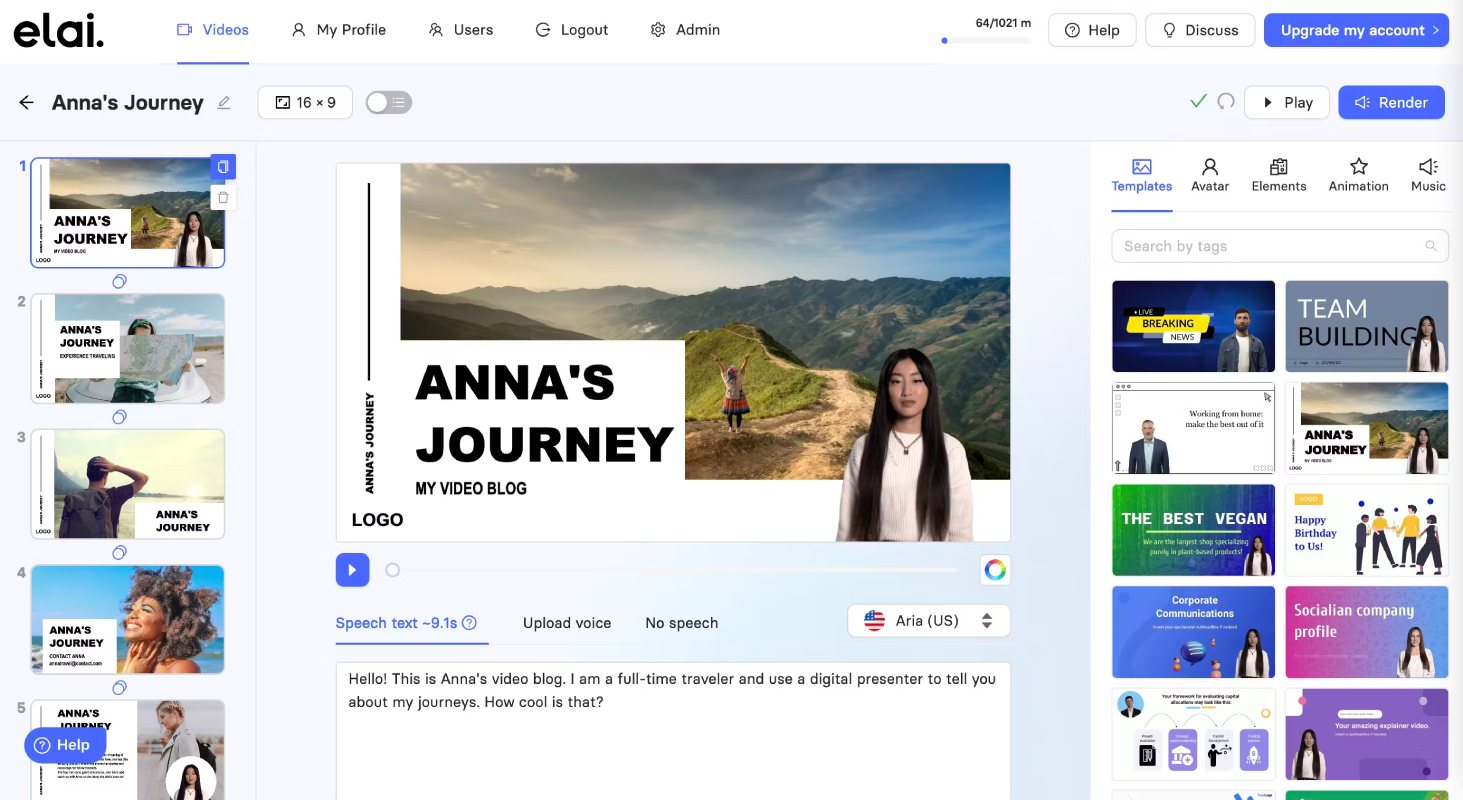Open the Avatar panel

(1210, 175)
